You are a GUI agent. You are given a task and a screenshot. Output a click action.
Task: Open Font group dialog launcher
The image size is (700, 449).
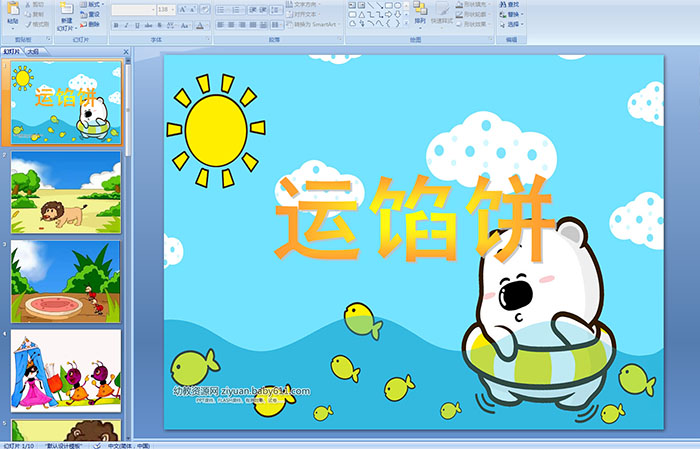[x=208, y=40]
